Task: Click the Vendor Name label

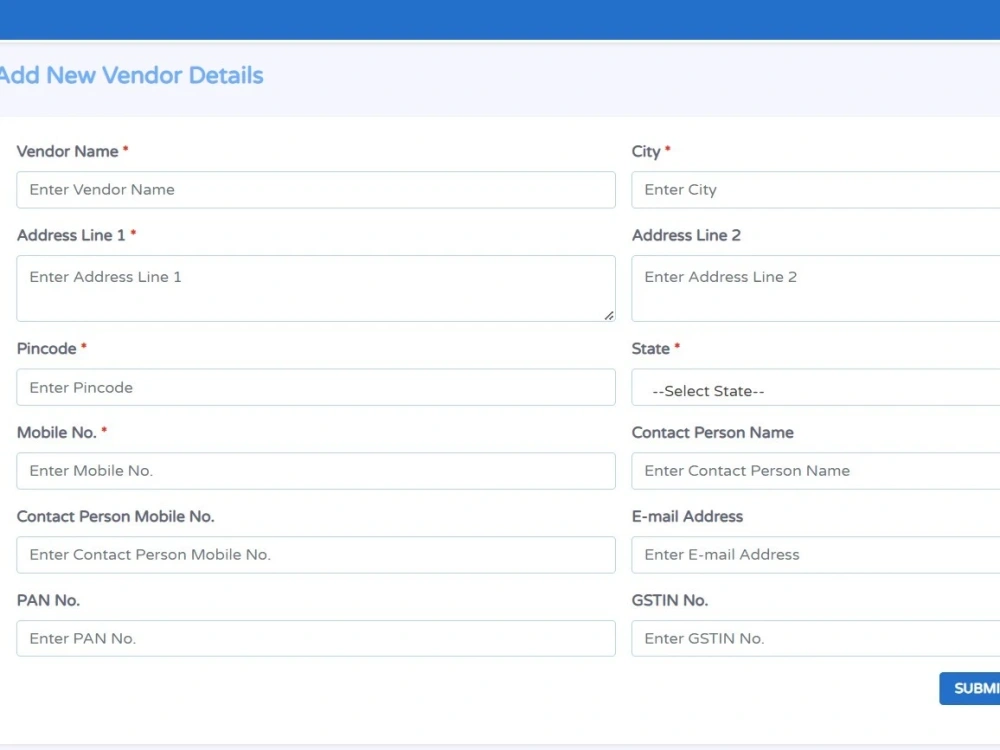Action: [68, 151]
